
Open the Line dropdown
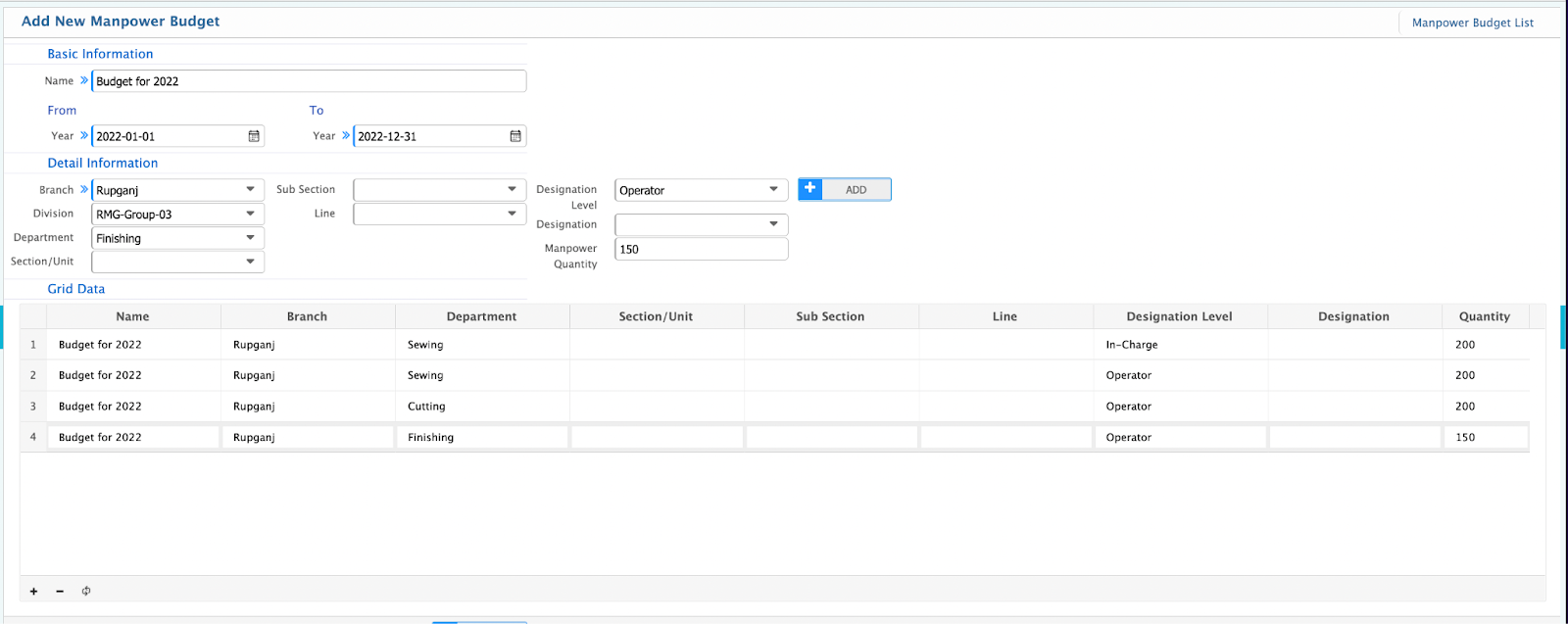pyautogui.click(x=439, y=214)
